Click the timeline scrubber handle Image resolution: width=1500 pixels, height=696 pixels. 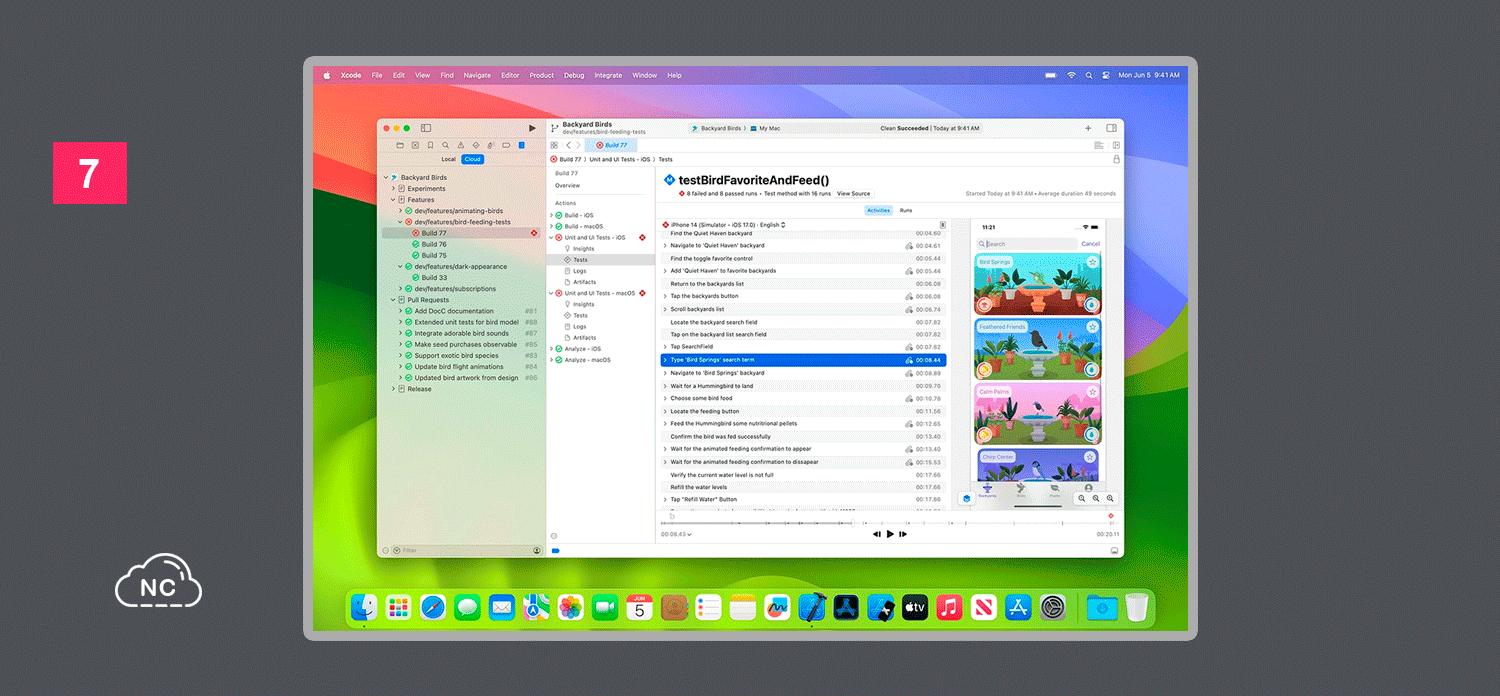(x=853, y=523)
